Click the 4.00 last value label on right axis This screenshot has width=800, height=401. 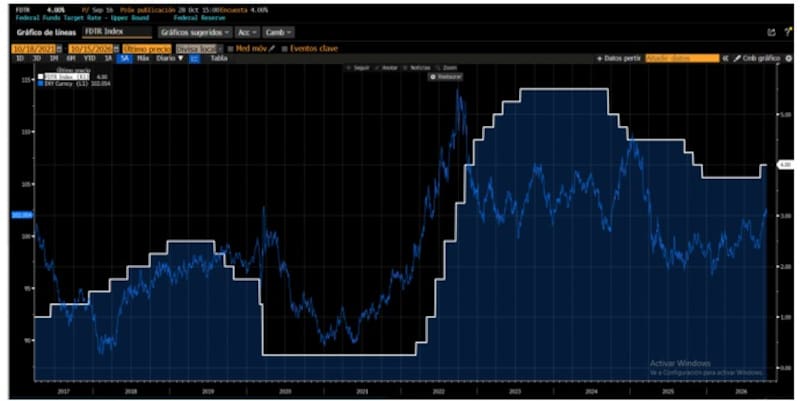784,165
